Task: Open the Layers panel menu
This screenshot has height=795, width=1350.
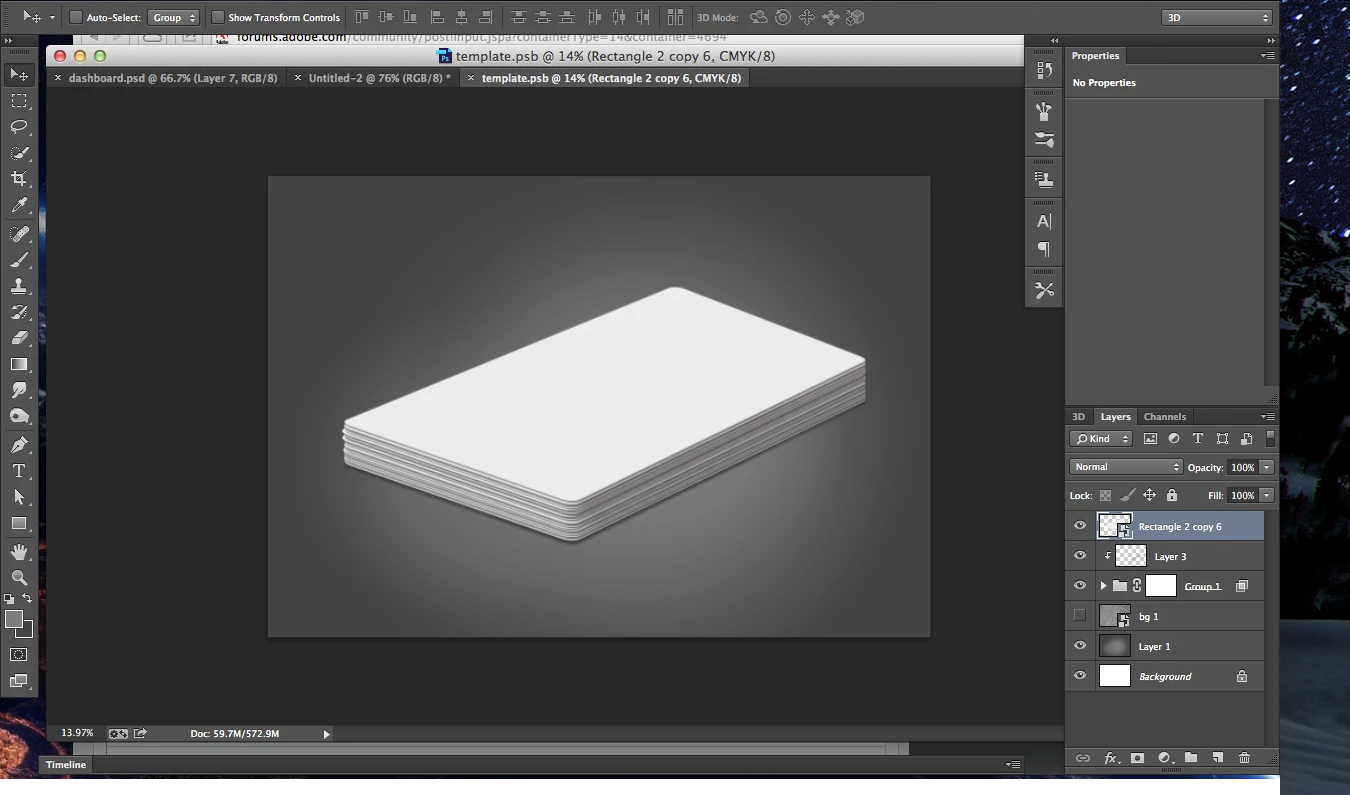Action: [1267, 417]
